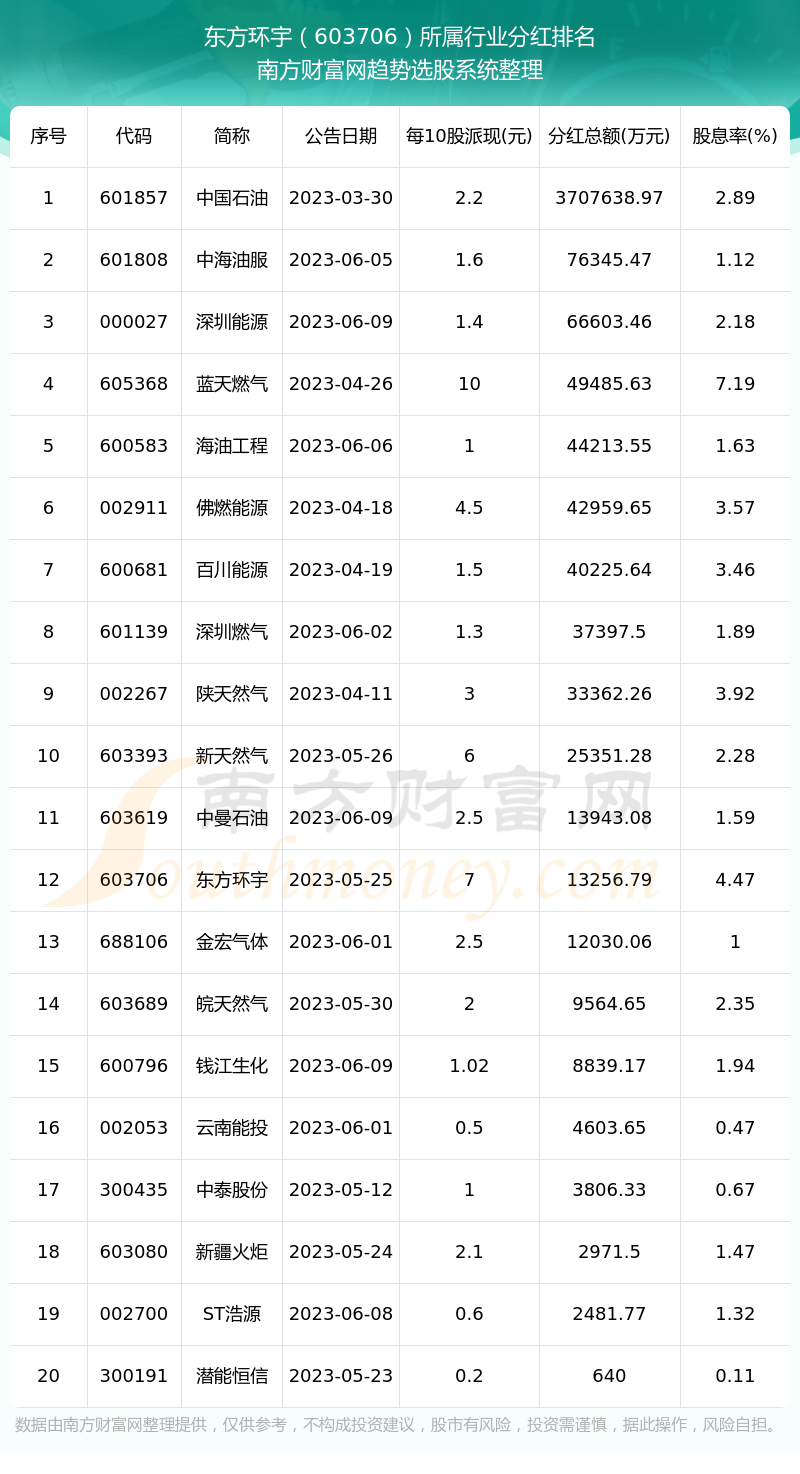Select stock name 深圳能源
The width and height of the screenshot is (800, 1474).
click(x=232, y=322)
